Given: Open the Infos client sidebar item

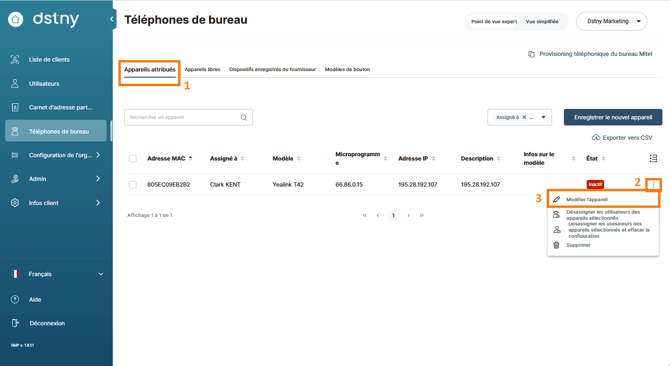Looking at the screenshot, I should (x=44, y=203).
